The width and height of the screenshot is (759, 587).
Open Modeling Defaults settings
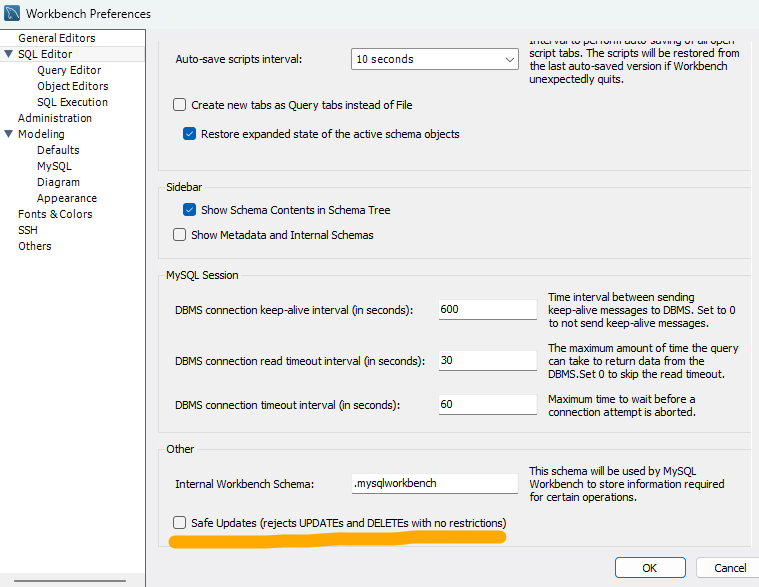click(x=58, y=150)
